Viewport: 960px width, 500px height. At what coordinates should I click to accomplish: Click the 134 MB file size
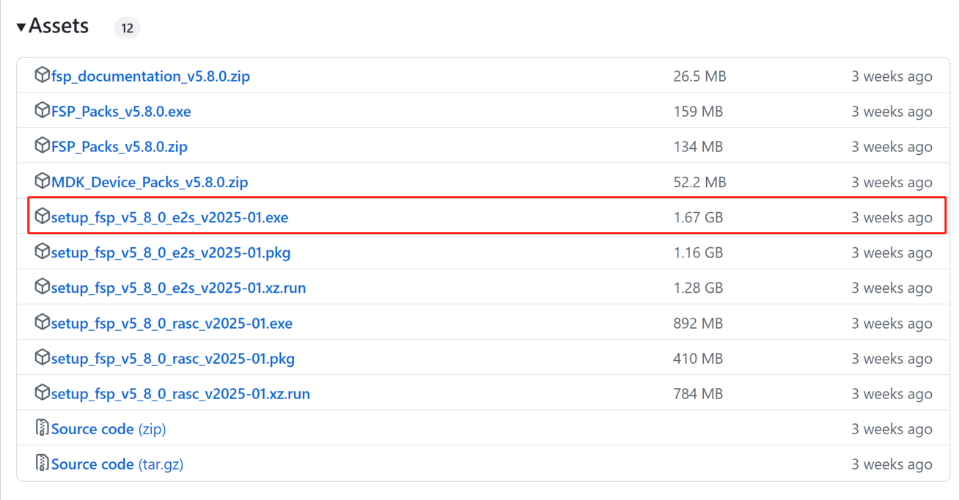tap(698, 147)
